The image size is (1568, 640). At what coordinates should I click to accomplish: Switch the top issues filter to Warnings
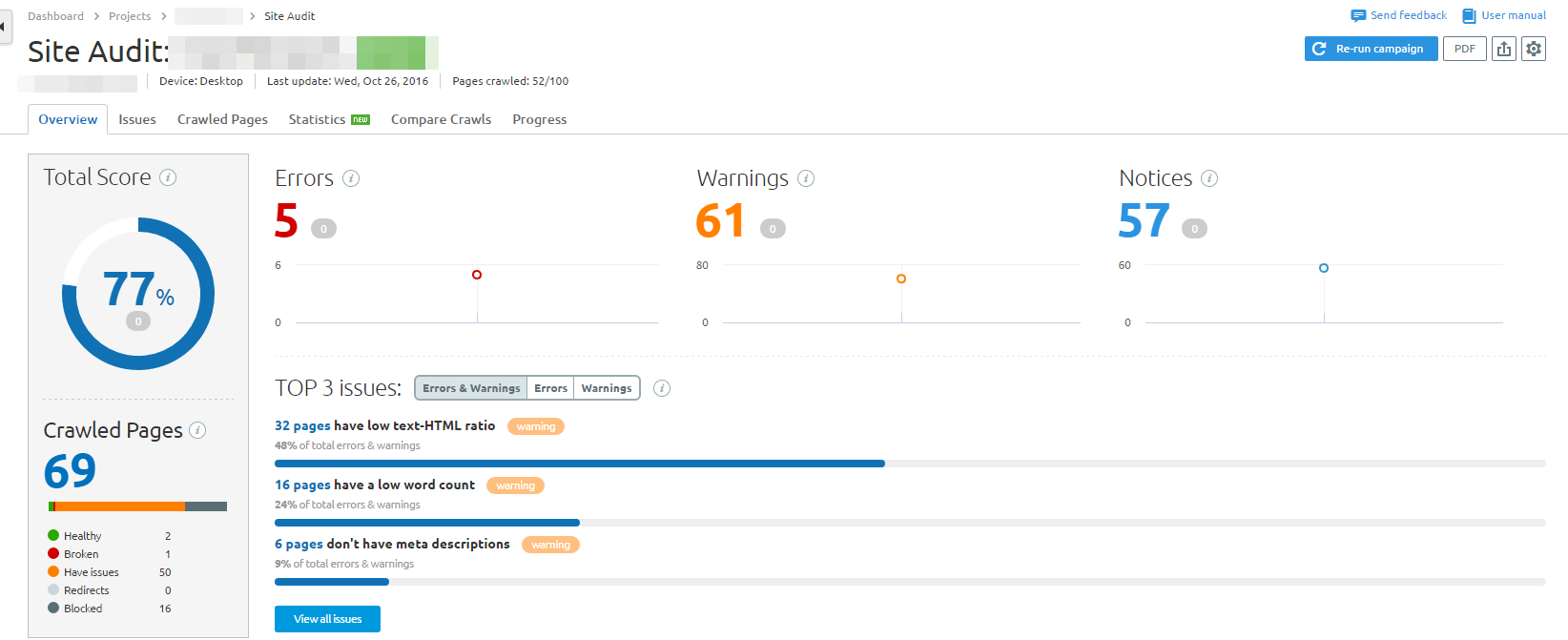[607, 388]
